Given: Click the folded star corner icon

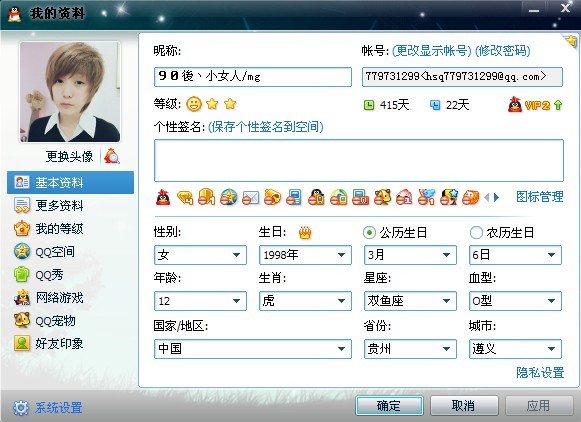Looking at the screenshot, I should pyautogui.click(x=571, y=40).
